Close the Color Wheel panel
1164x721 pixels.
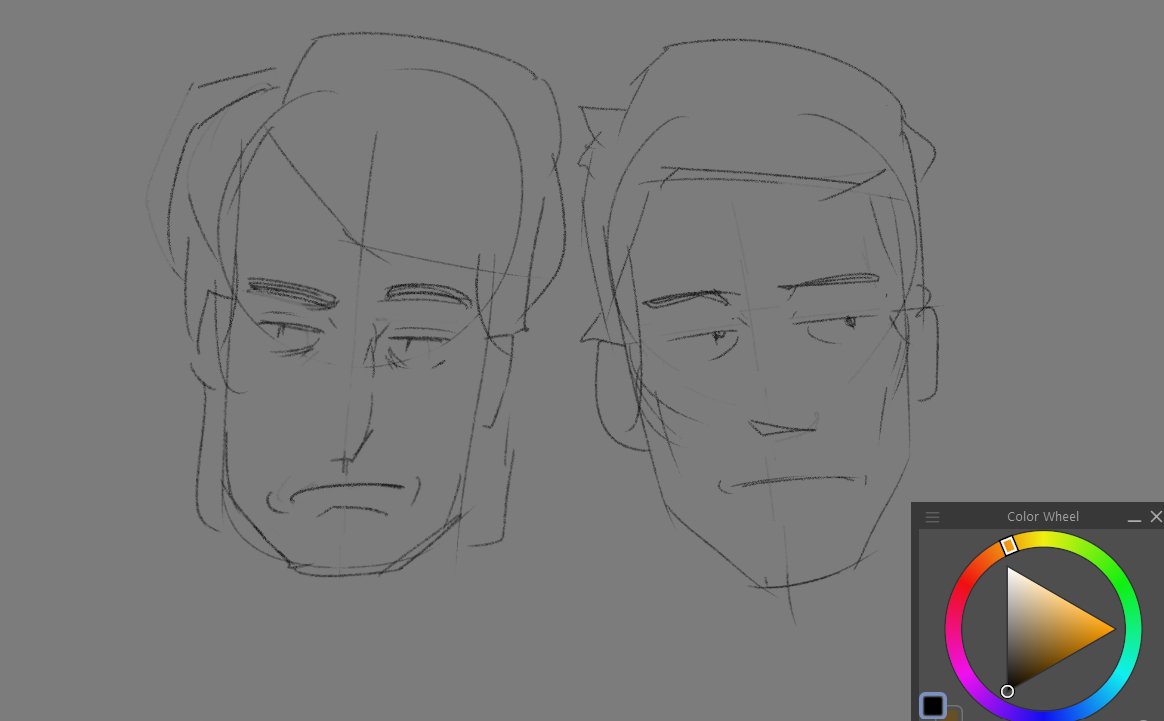click(1156, 516)
